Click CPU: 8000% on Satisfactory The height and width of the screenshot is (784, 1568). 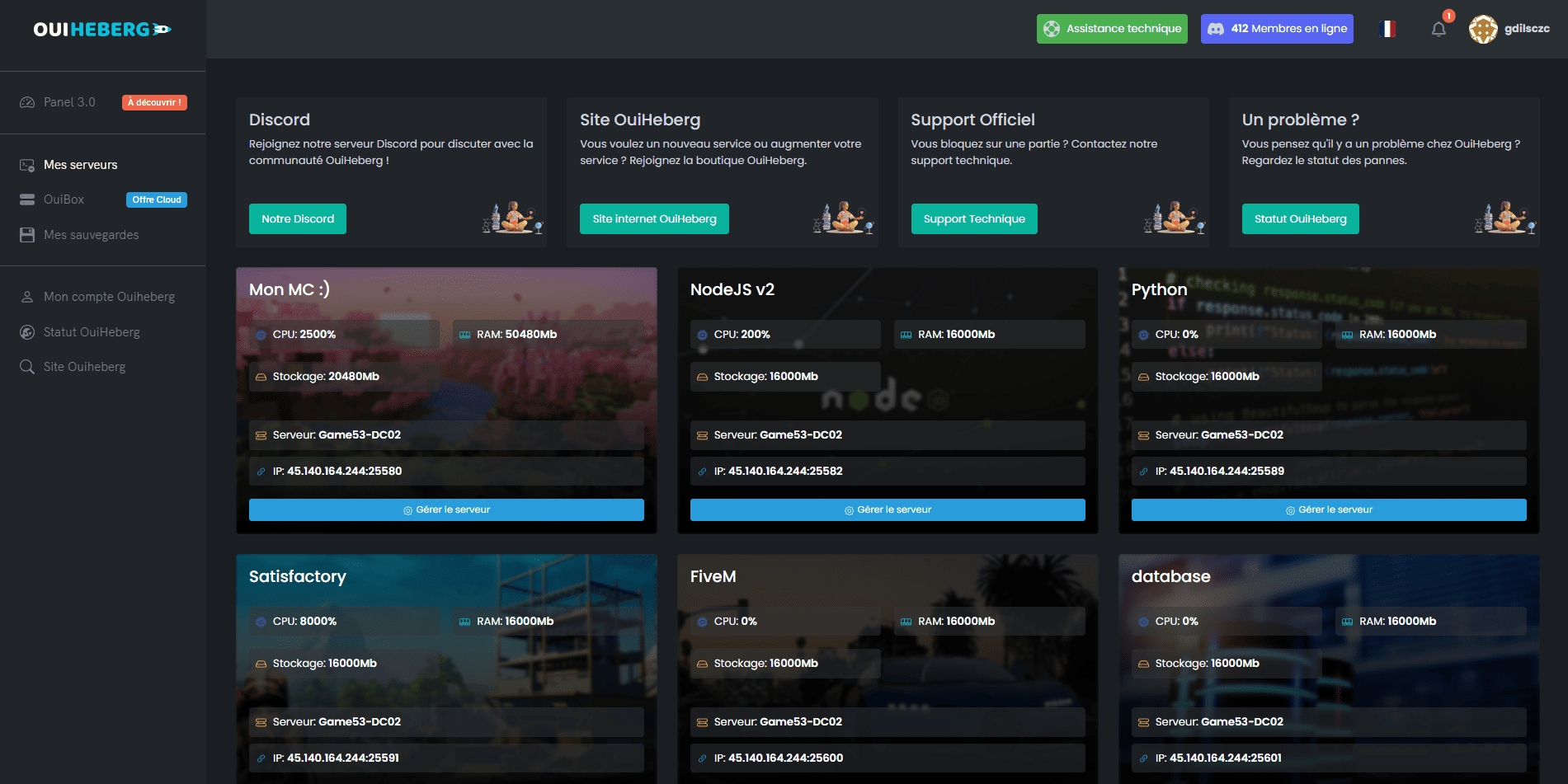304,622
